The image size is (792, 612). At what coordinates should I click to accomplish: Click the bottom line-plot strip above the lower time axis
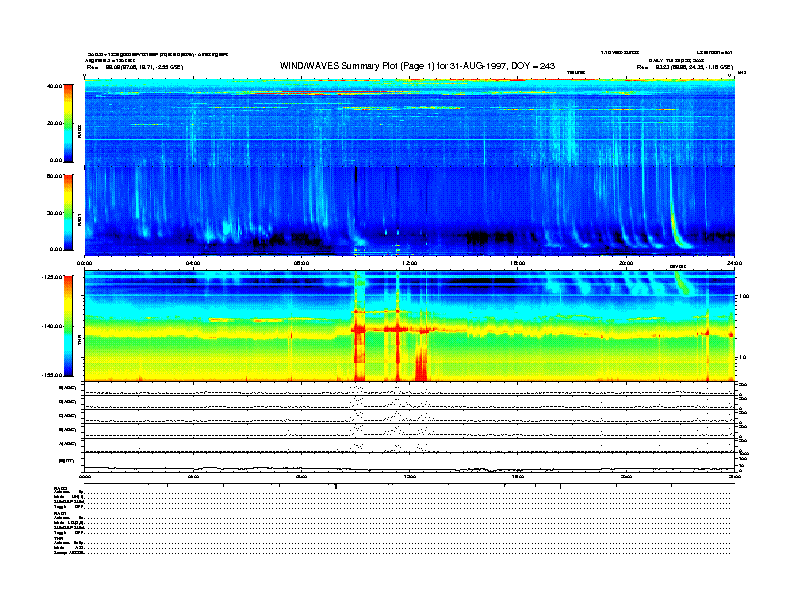(410, 462)
